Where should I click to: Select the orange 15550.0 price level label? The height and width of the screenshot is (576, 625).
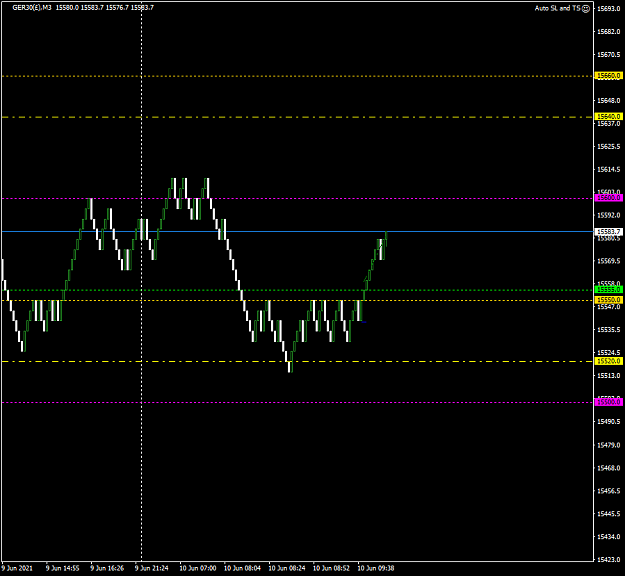click(608, 300)
